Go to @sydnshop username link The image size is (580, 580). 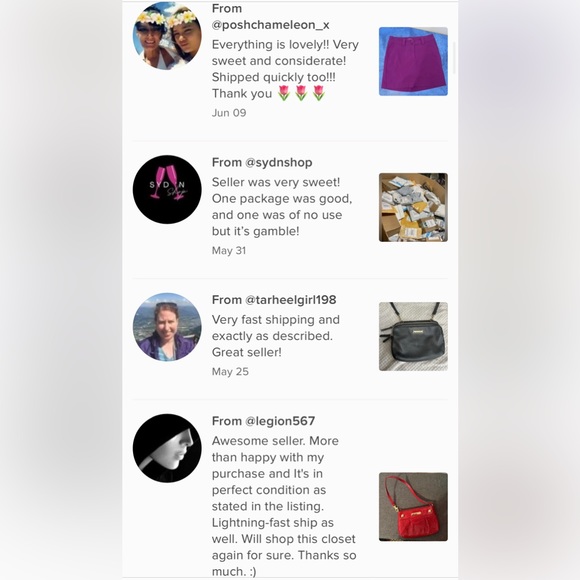(279, 162)
